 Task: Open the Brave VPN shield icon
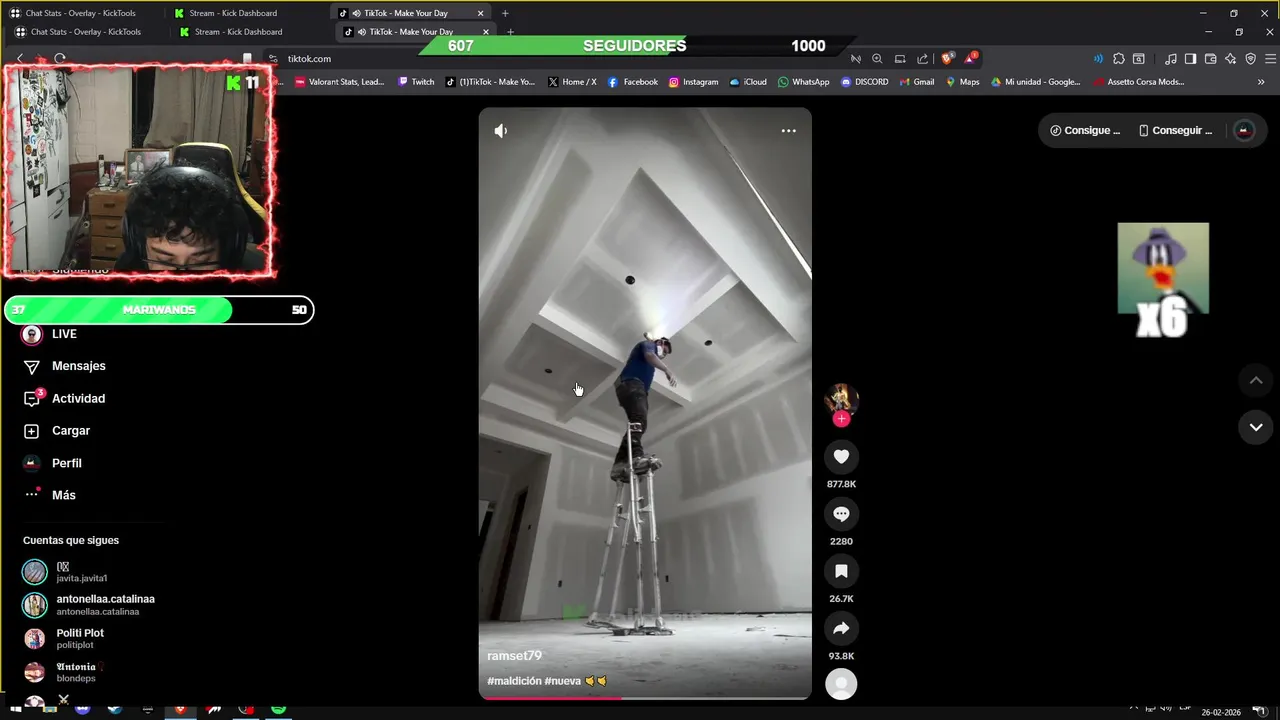[x=1250, y=59]
